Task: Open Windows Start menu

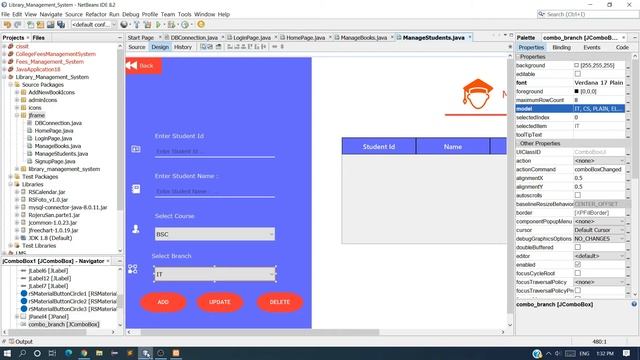Action: 7,353
